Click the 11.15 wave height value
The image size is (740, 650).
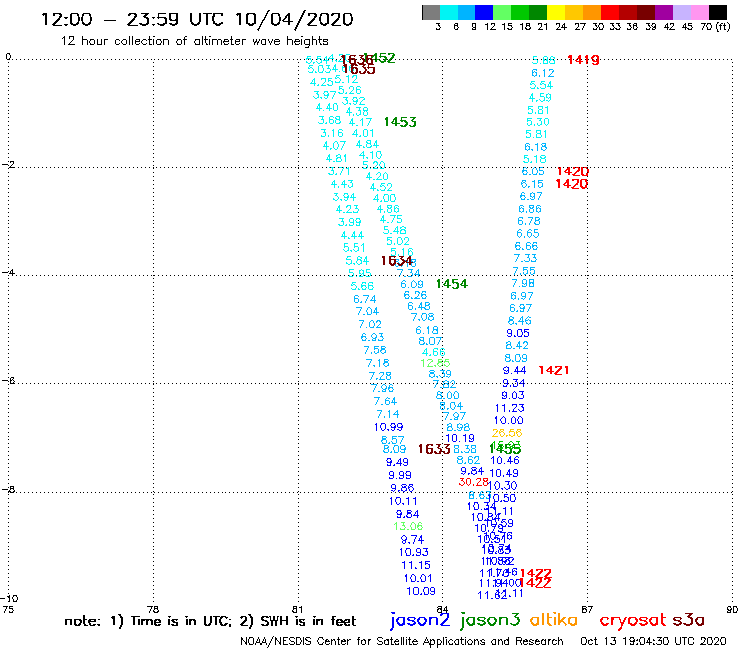pyautogui.click(x=416, y=565)
